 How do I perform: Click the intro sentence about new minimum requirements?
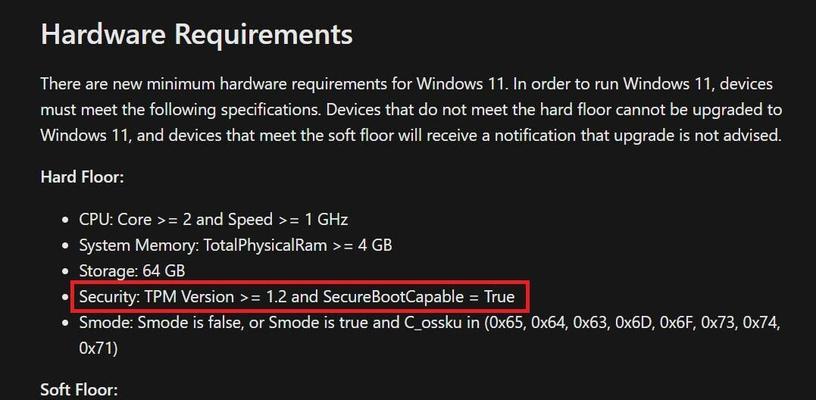274,84
